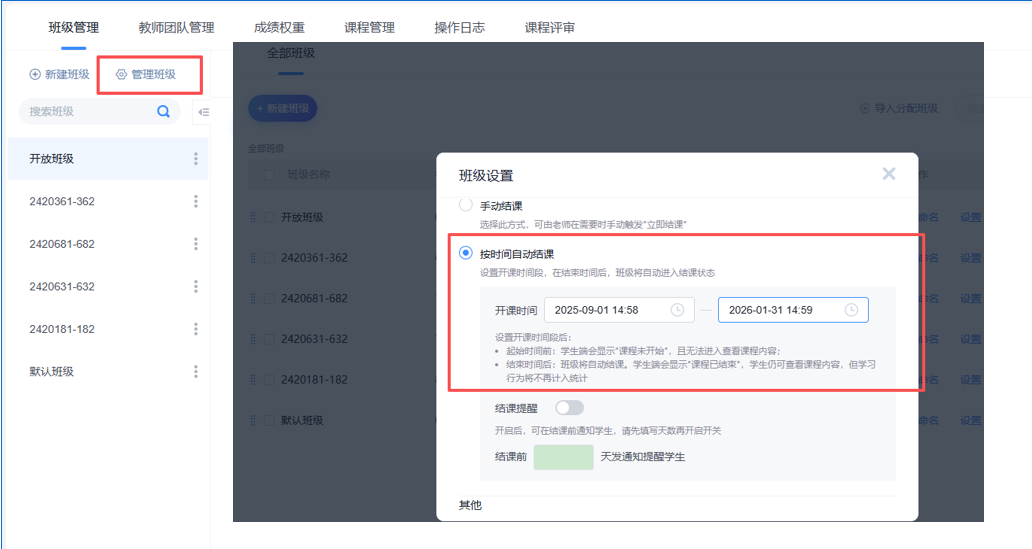The image size is (1032, 549).
Task: Open the 课程评审 tab
Action: click(x=550, y=28)
